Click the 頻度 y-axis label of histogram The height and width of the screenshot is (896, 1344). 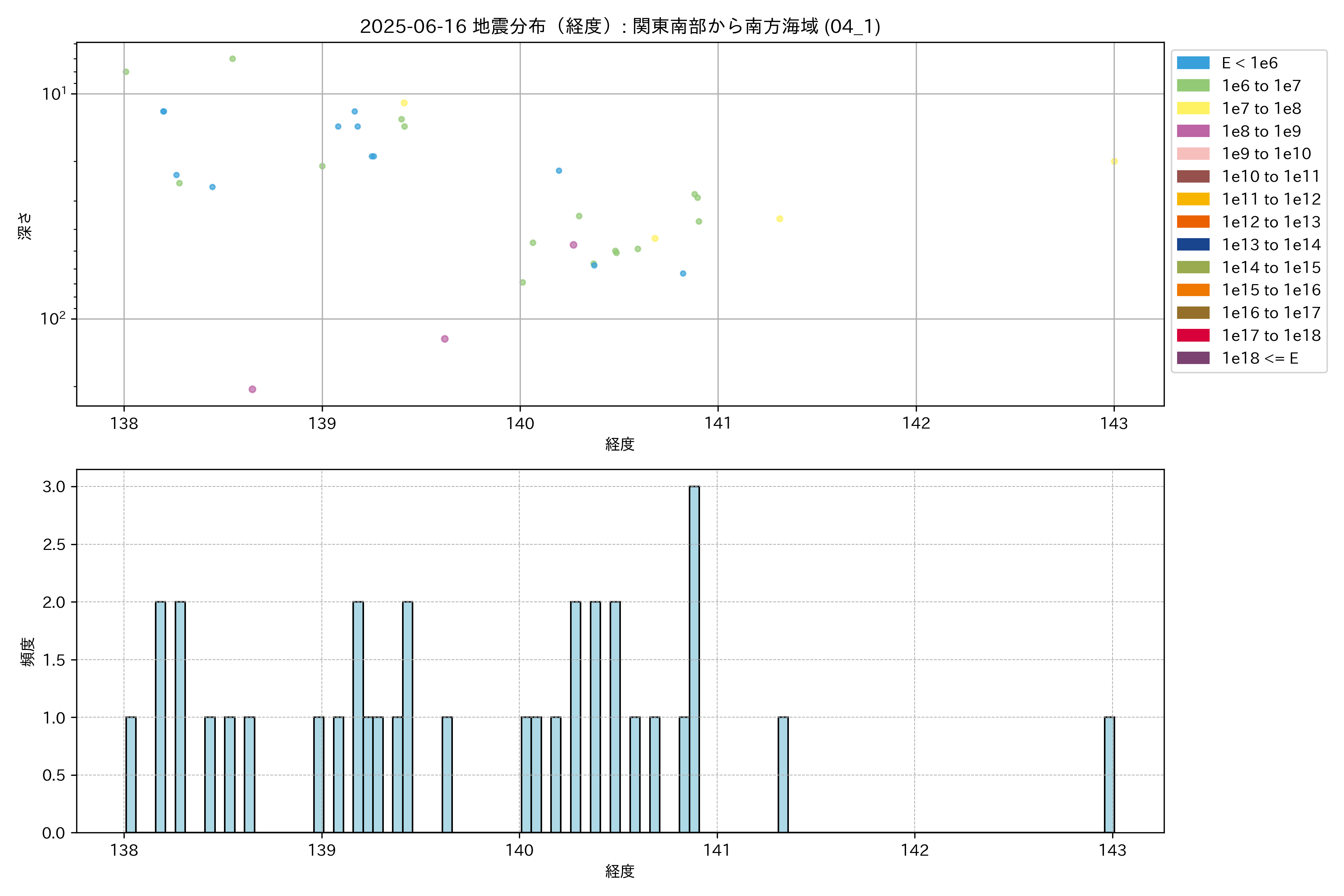27,652
